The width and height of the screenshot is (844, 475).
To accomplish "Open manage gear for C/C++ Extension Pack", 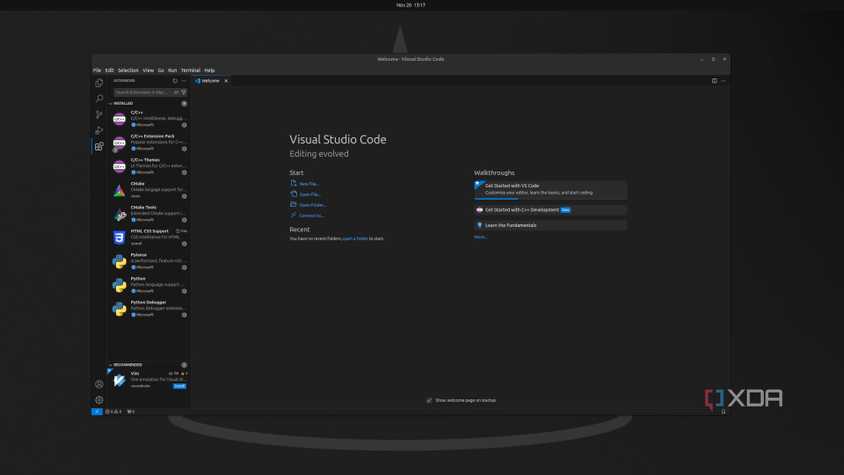I will tap(184, 149).
